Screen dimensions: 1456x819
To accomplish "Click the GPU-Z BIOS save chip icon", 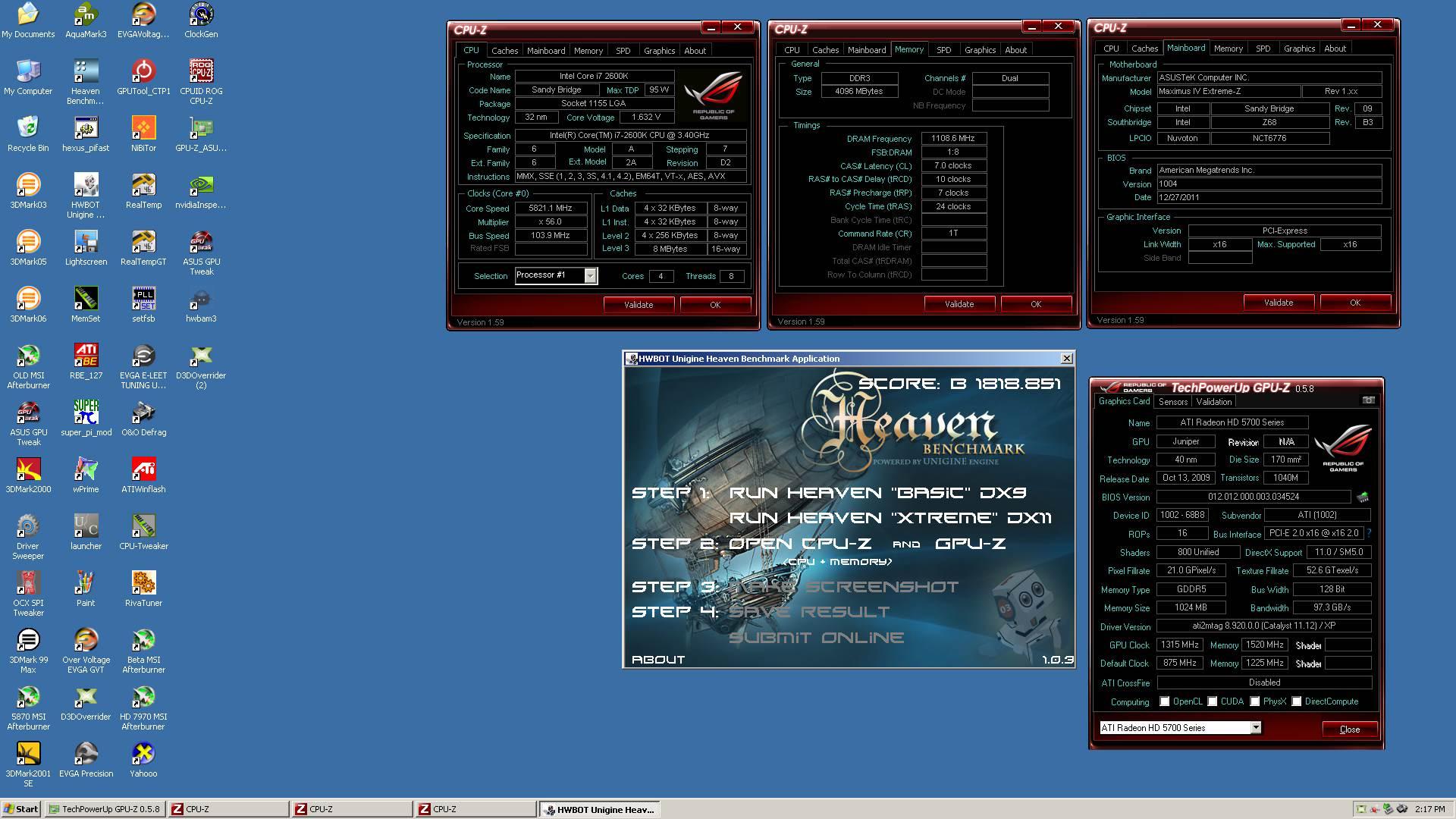I will [x=1363, y=497].
